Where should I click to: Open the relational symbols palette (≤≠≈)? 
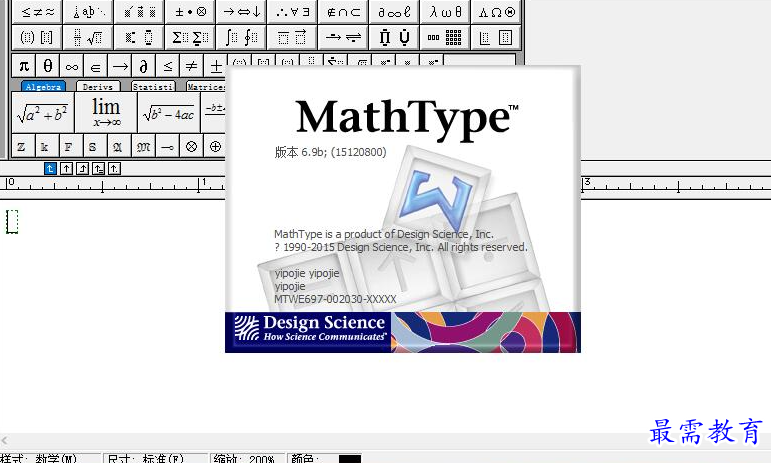pos(37,12)
